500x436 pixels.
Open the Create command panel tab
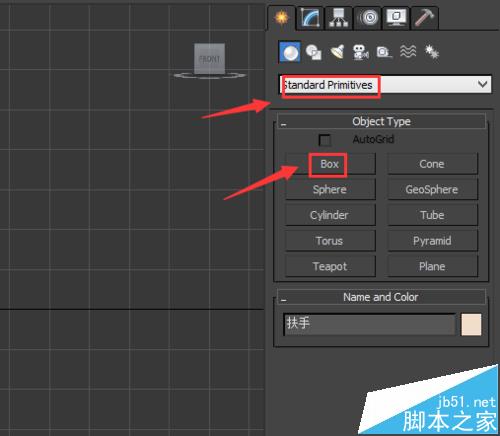coord(282,18)
